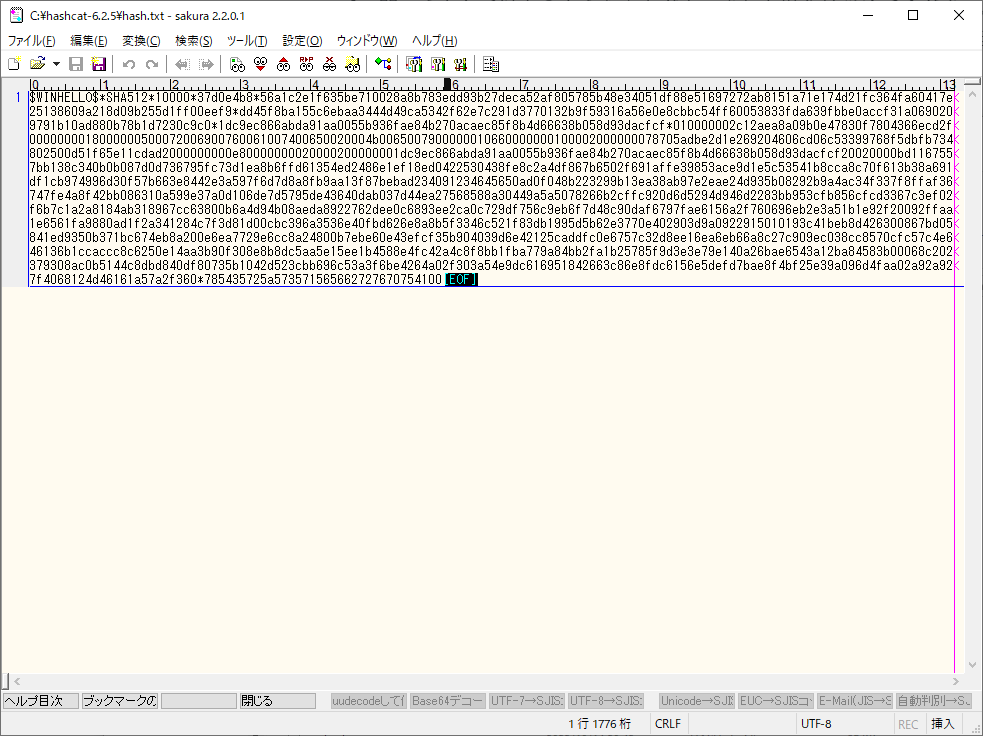Click Find Next down-arrow binoculars icon
Image resolution: width=983 pixels, height=736 pixels.
pyautogui.click(x=260, y=64)
